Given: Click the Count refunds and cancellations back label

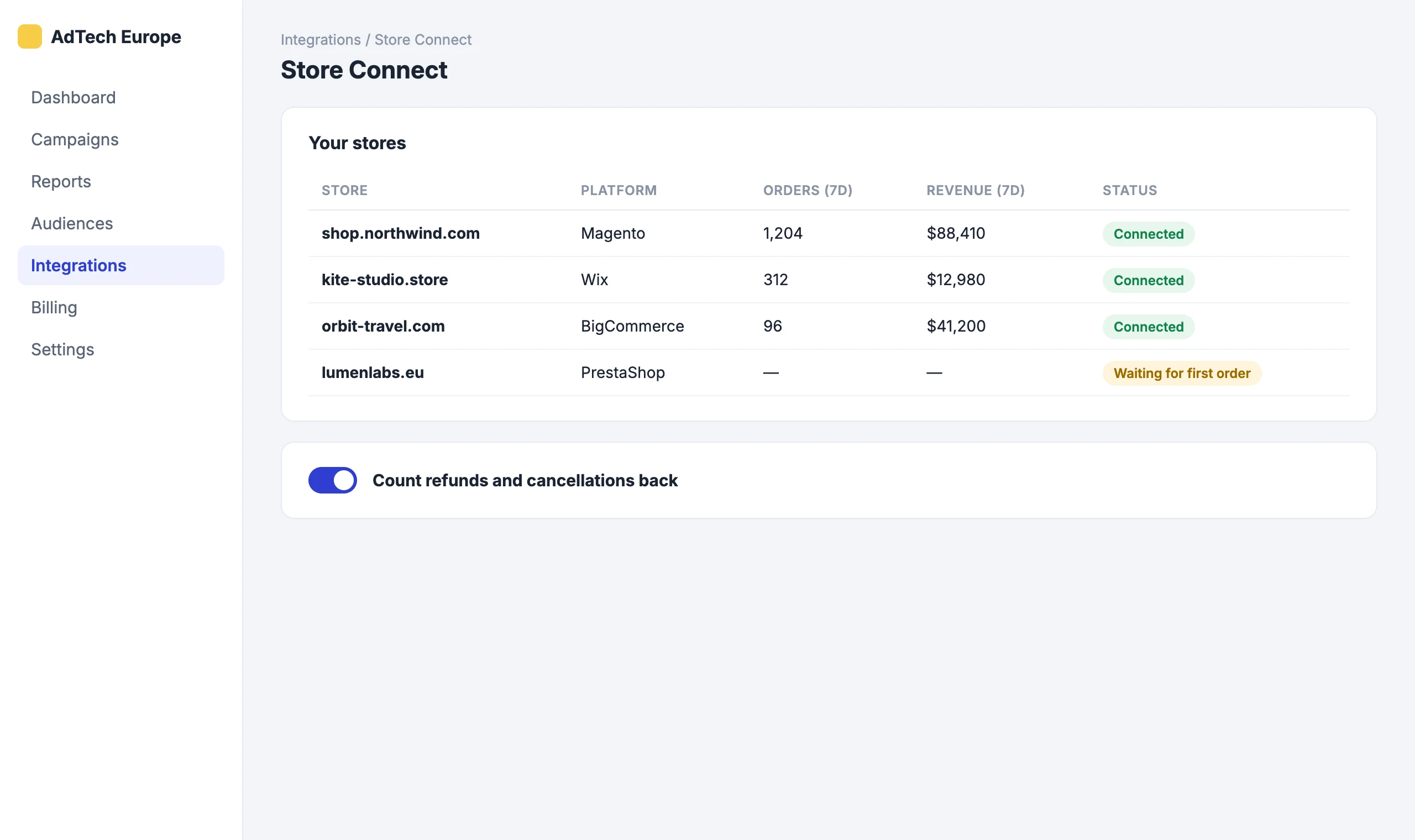Looking at the screenshot, I should (x=525, y=480).
